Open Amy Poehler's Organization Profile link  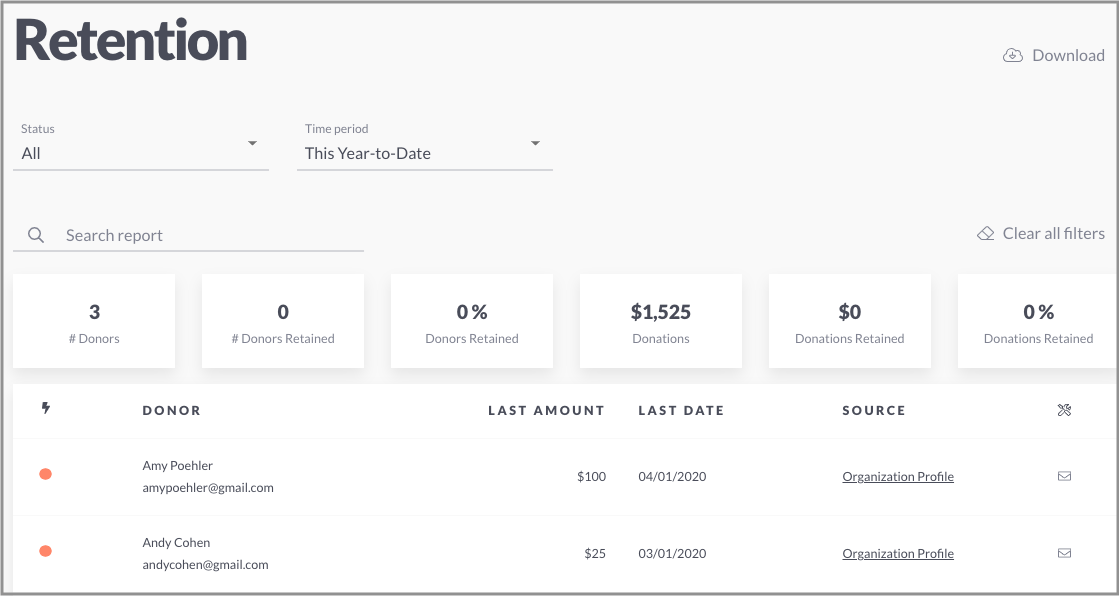click(x=898, y=477)
